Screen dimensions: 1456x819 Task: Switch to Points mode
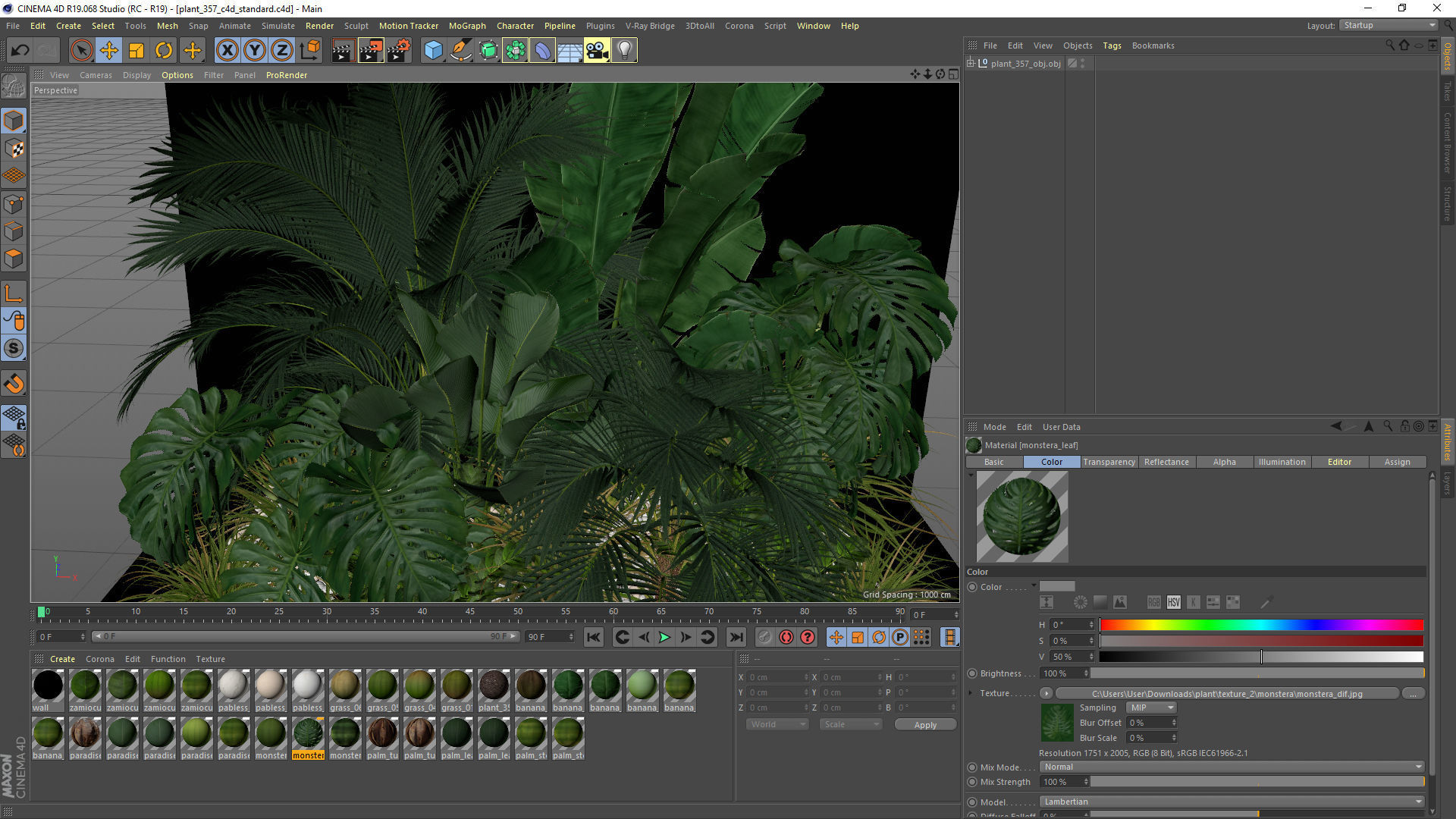[14, 204]
